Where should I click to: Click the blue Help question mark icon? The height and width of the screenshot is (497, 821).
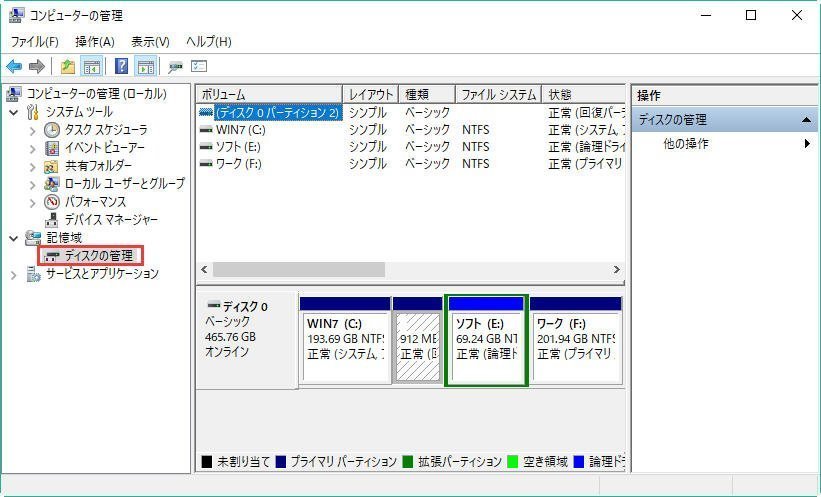121,67
